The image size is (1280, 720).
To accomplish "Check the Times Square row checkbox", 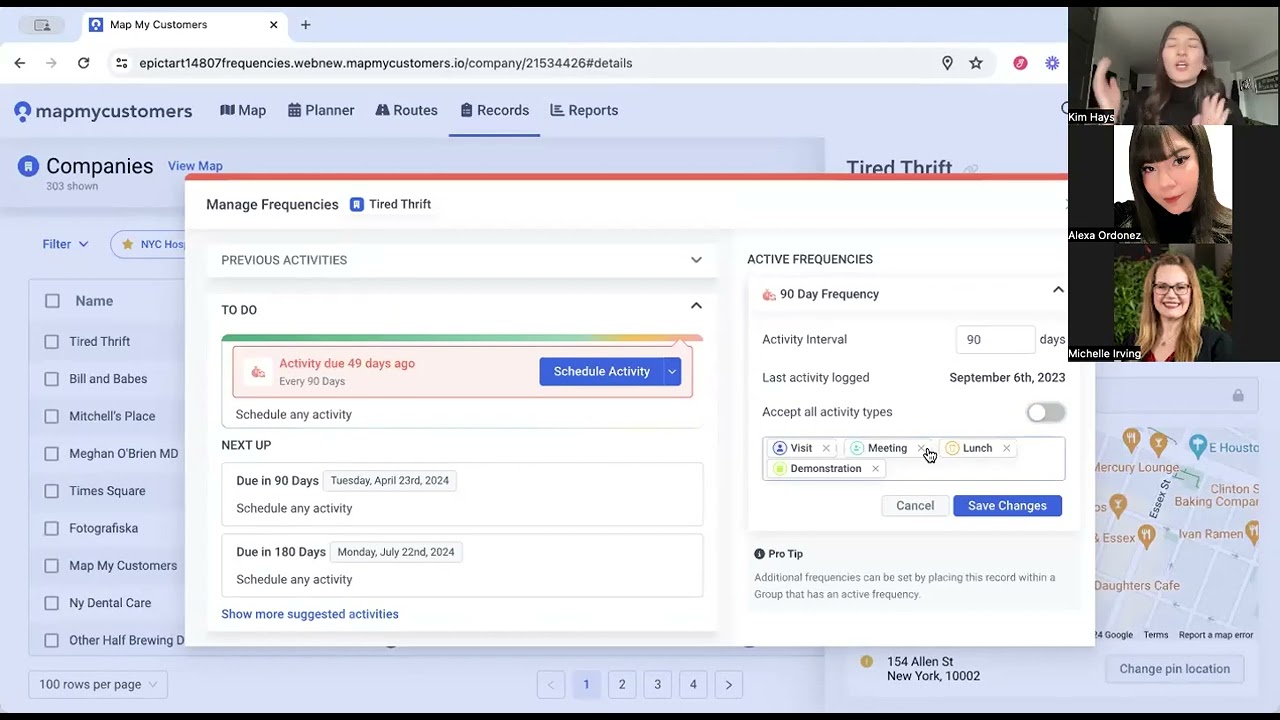I will 51,491.
